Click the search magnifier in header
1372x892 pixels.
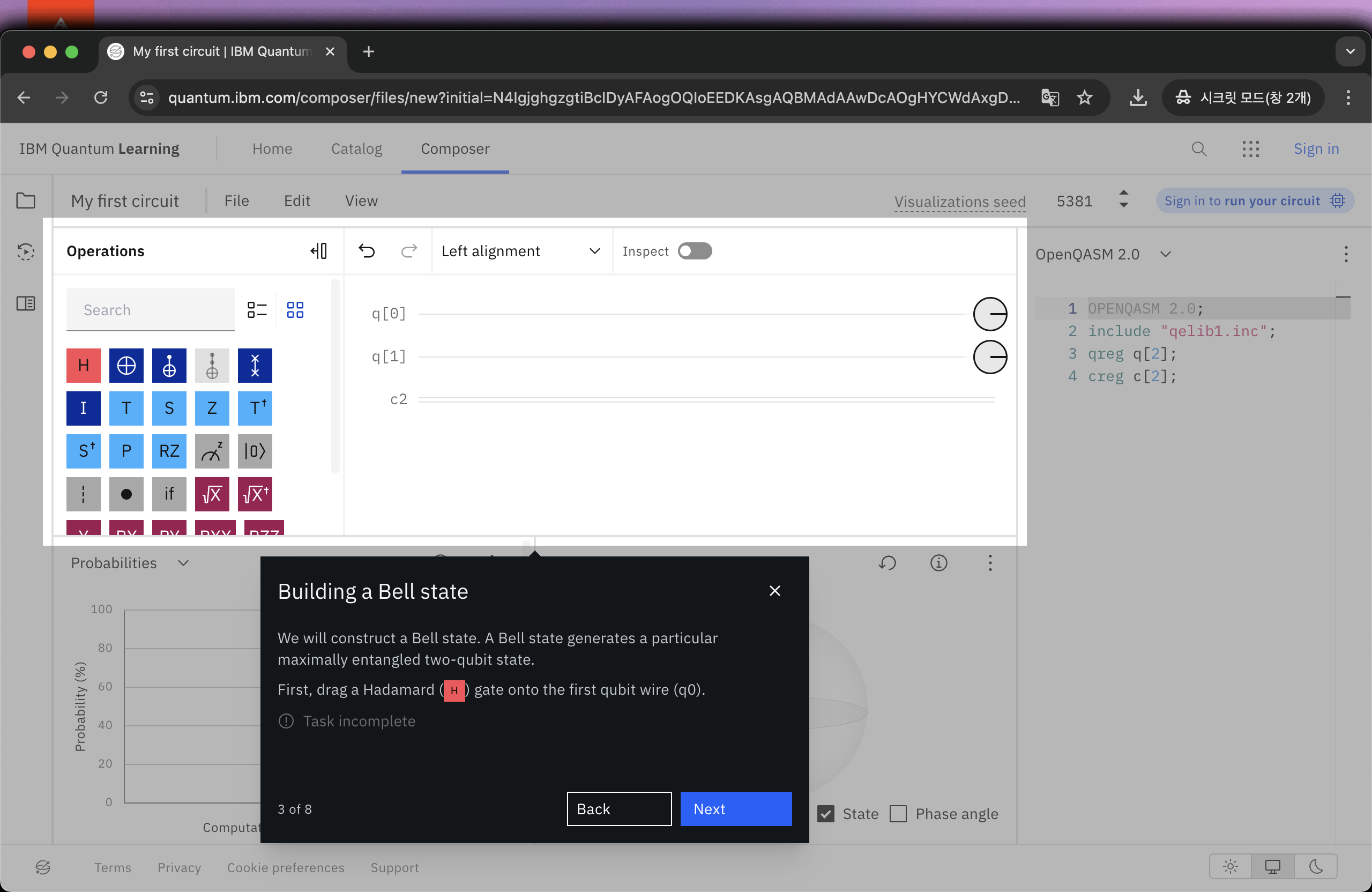[1199, 149]
